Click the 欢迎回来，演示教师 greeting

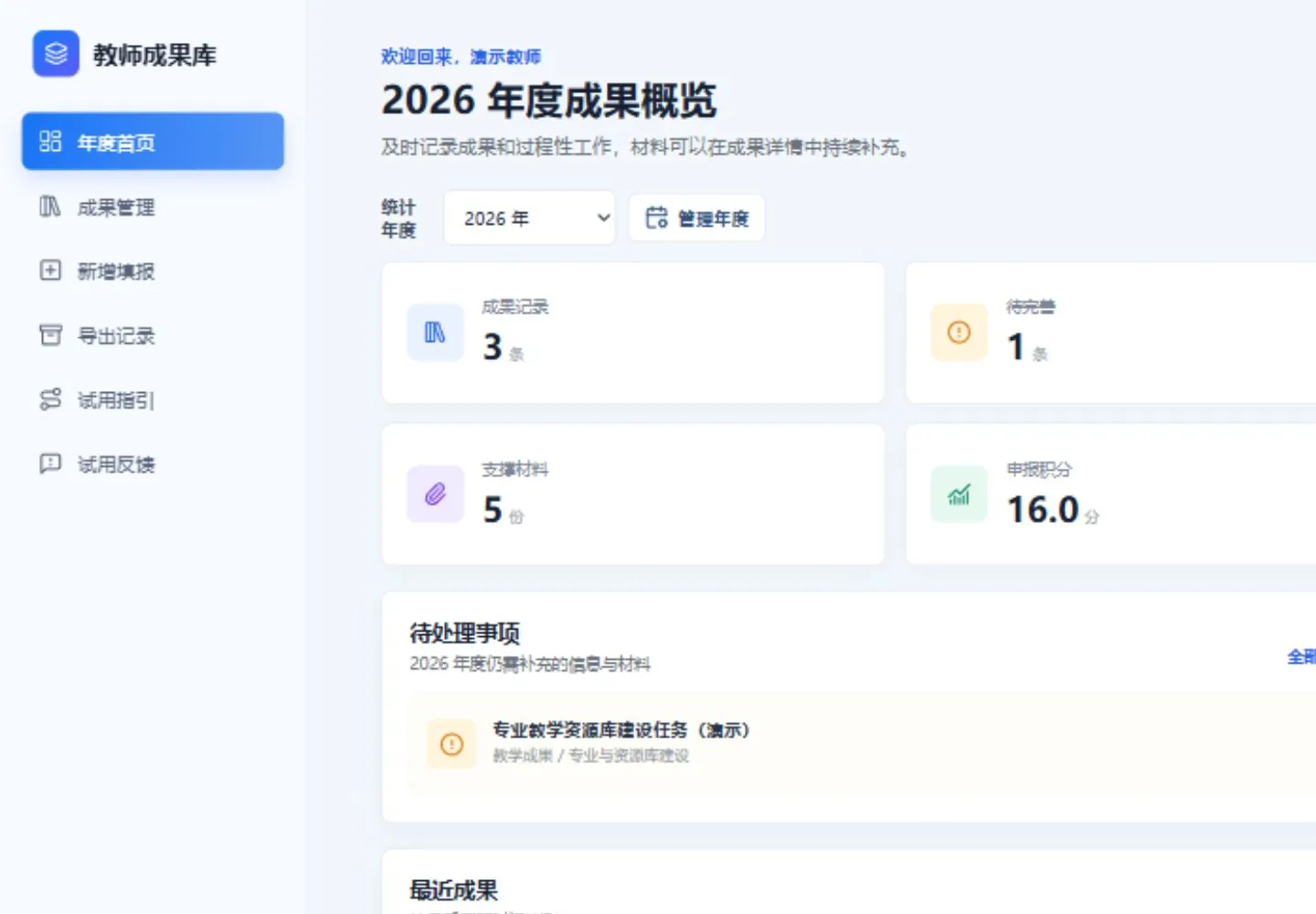click(461, 57)
